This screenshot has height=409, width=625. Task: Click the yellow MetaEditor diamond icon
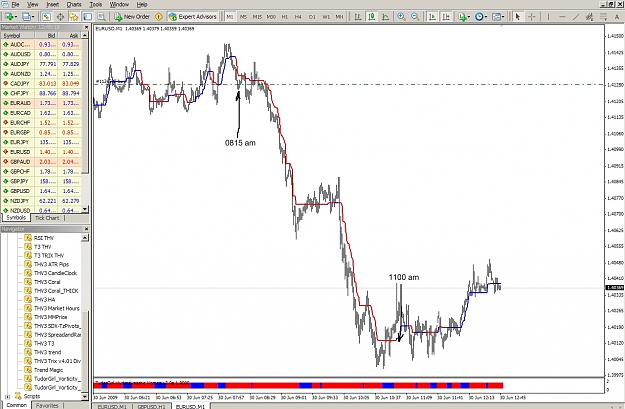point(159,17)
